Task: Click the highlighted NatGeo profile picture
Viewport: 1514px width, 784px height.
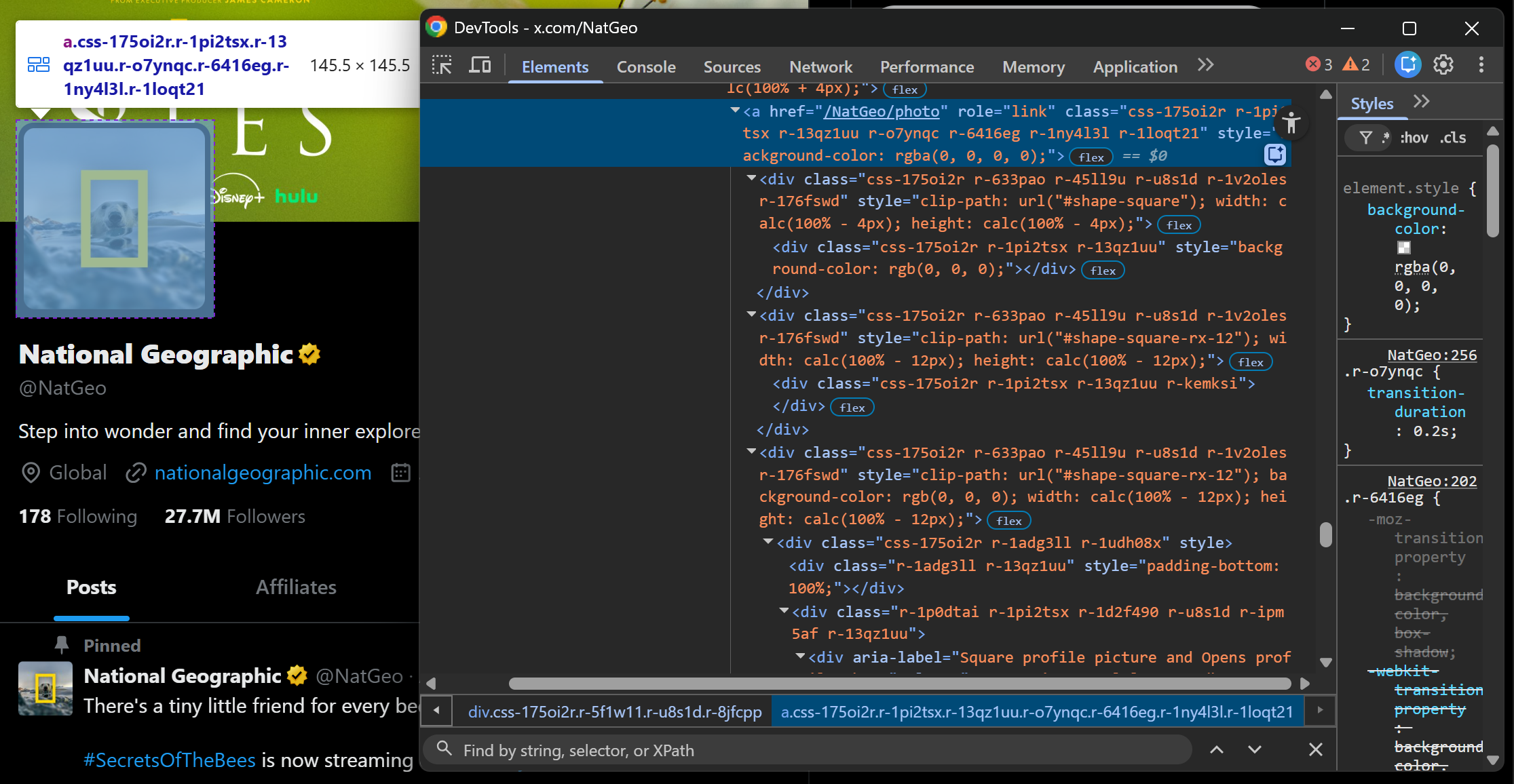Action: tap(115, 218)
